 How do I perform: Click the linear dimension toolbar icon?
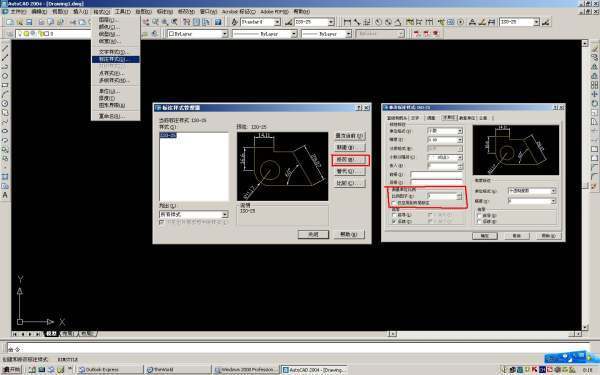(347, 22)
